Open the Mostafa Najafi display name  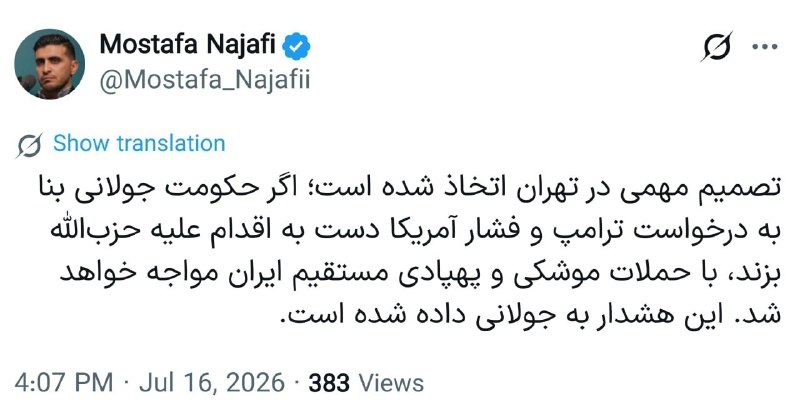188,44
